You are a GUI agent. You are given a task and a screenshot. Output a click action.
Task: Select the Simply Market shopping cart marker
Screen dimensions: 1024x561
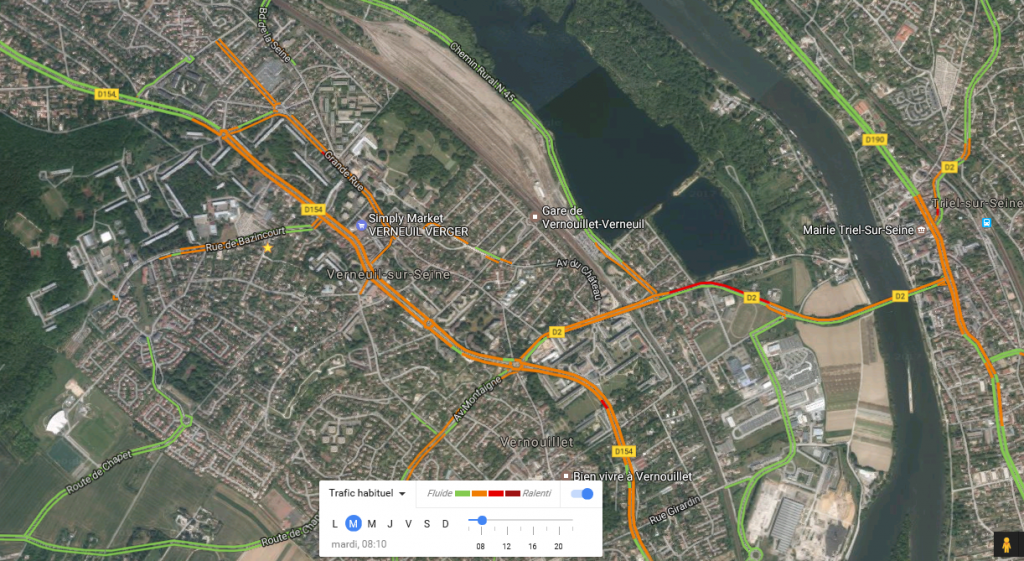(x=361, y=225)
